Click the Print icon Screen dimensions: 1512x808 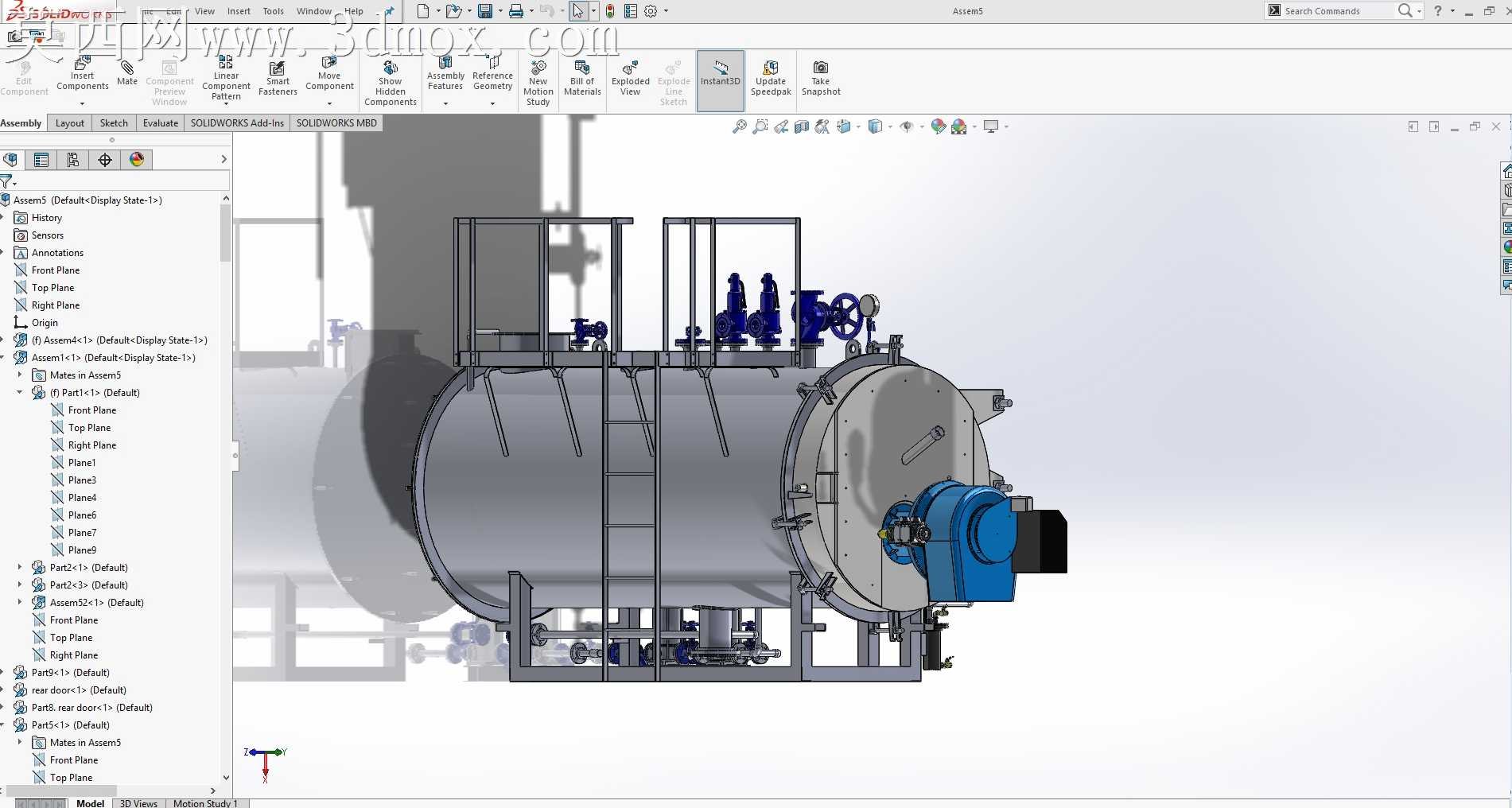click(516, 11)
